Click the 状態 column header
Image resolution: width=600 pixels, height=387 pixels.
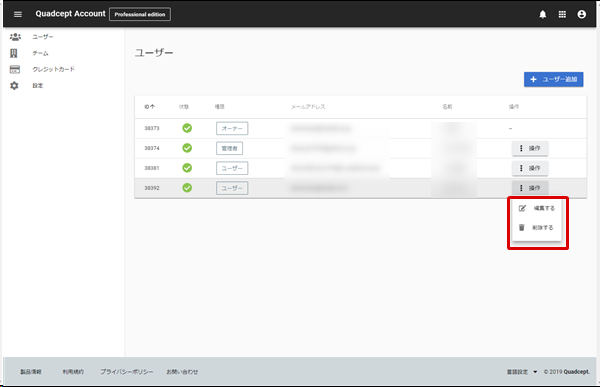coord(184,107)
